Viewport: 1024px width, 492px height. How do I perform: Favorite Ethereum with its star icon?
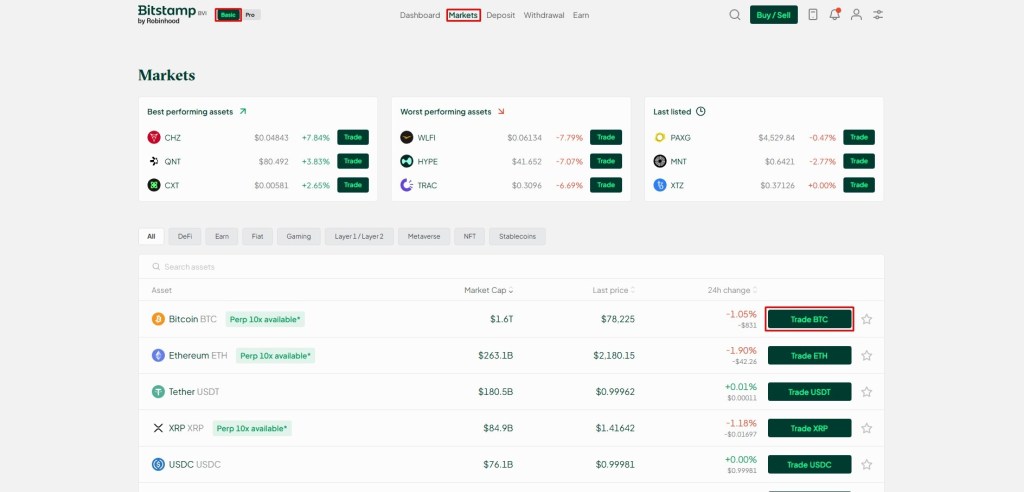click(x=867, y=355)
